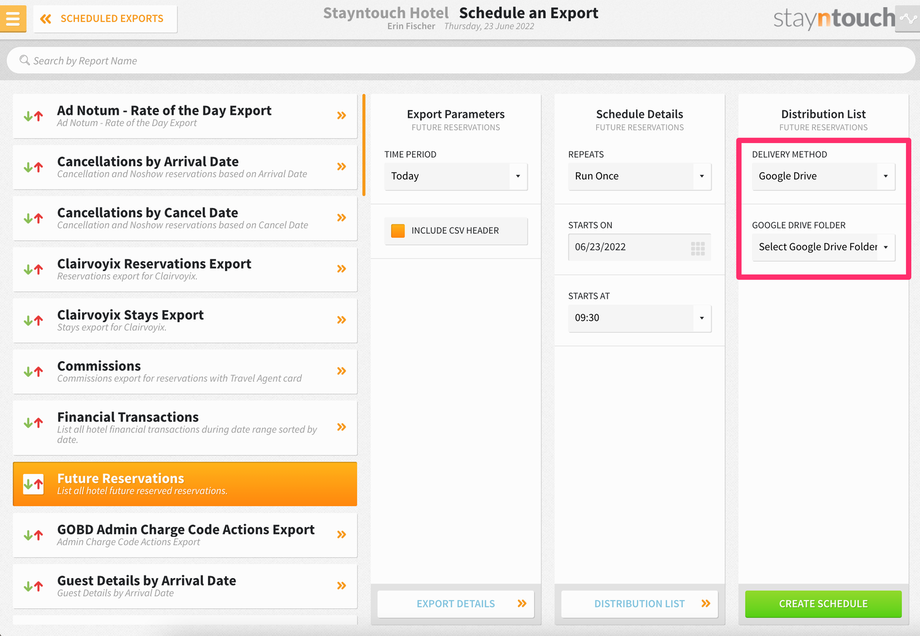The width and height of the screenshot is (920, 636).
Task: Click arrows icon for Cancellations by Arrival Date
Action: pyautogui.click(x=33, y=167)
